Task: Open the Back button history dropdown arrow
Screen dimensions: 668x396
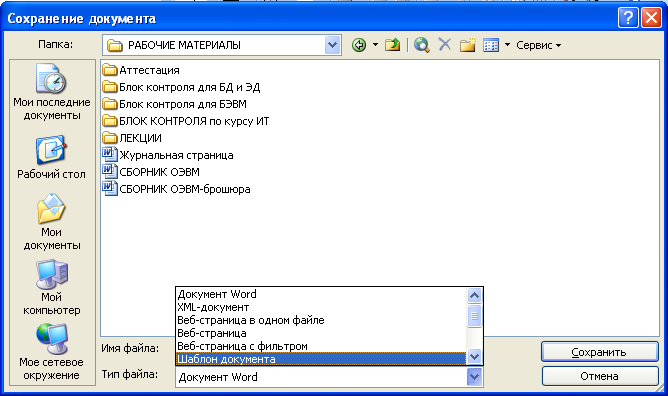Action: [375, 44]
